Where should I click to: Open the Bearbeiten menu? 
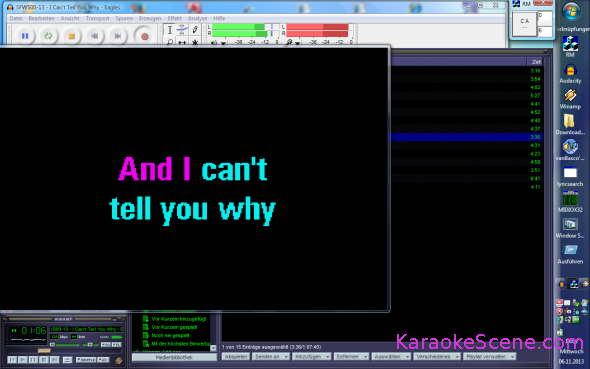[x=41, y=18]
